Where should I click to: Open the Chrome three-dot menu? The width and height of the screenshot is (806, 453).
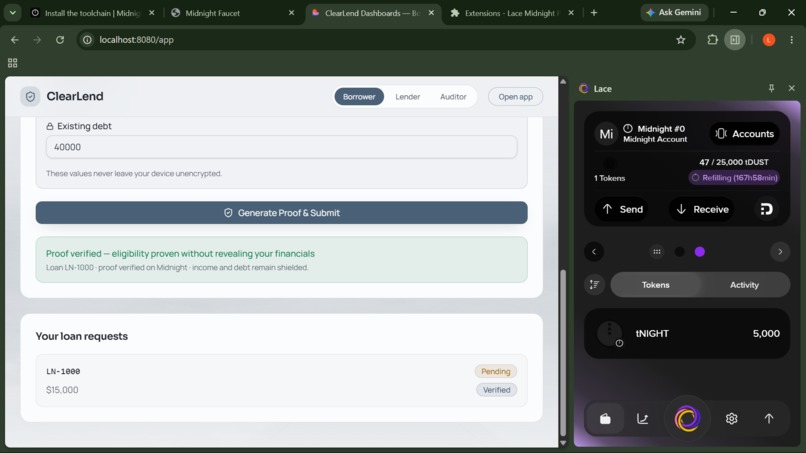click(792, 40)
